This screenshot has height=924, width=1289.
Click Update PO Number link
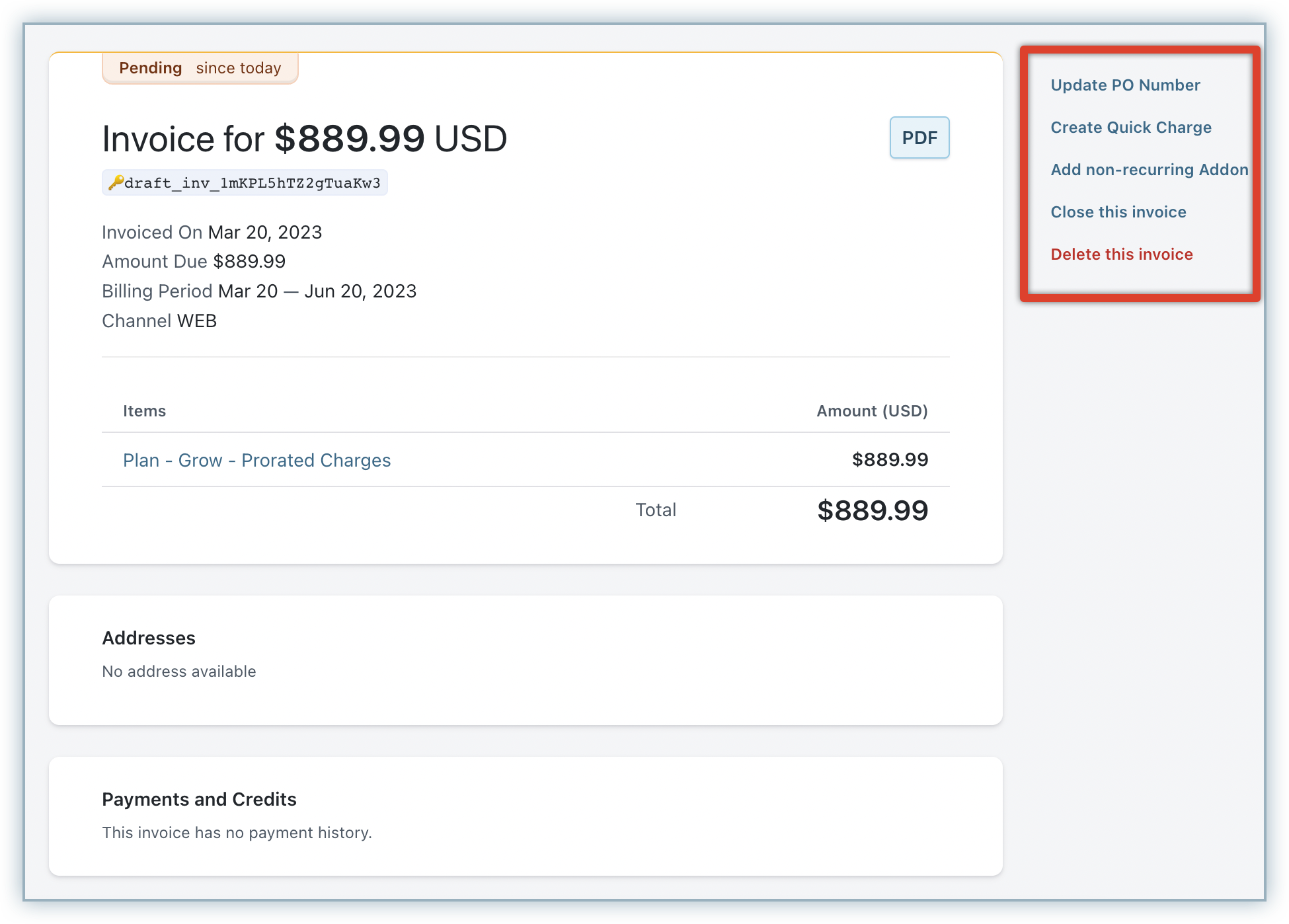[1125, 85]
